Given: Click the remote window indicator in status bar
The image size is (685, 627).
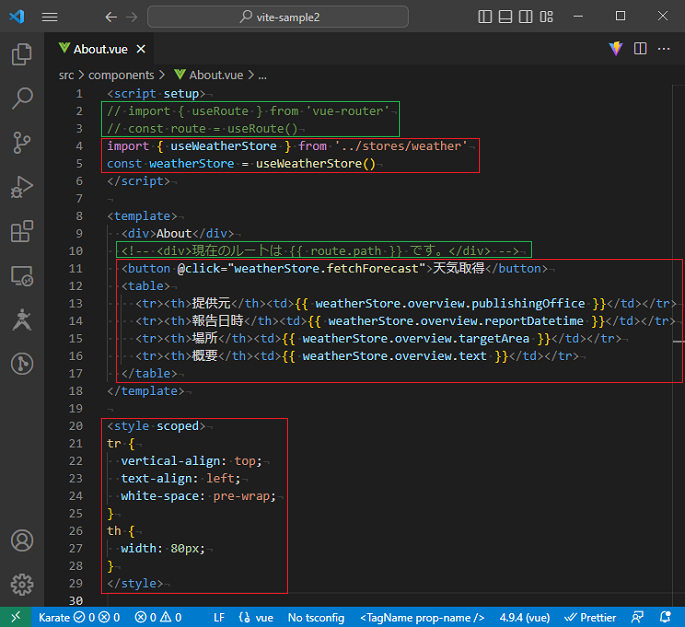Looking at the screenshot, I should (16, 617).
